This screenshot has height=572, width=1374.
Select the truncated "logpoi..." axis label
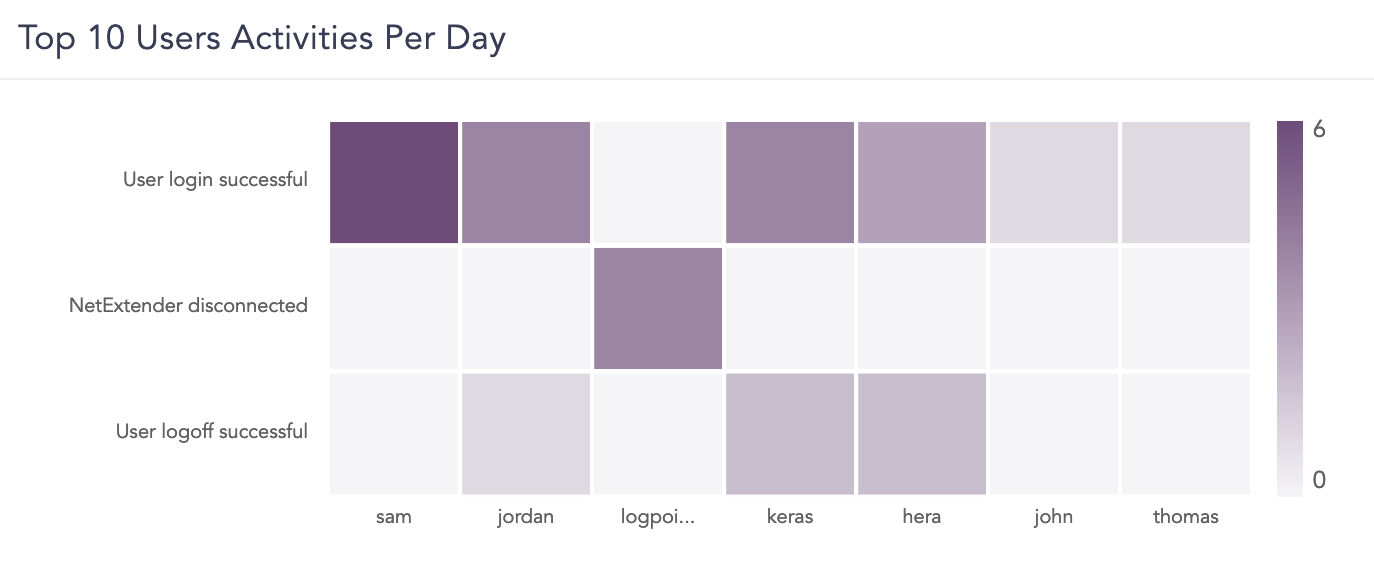tap(658, 517)
